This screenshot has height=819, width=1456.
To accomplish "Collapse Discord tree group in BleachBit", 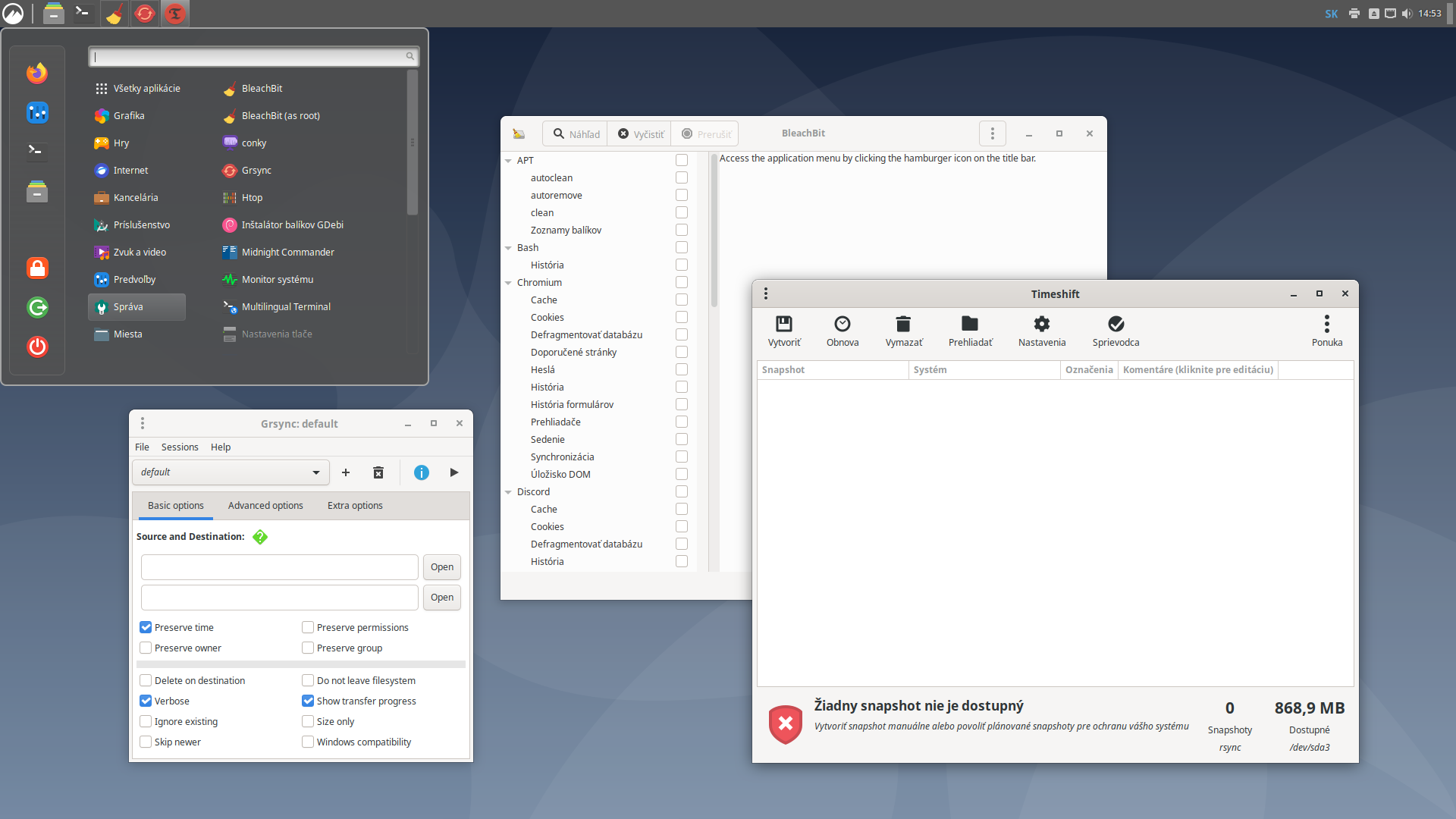I will coord(508,492).
